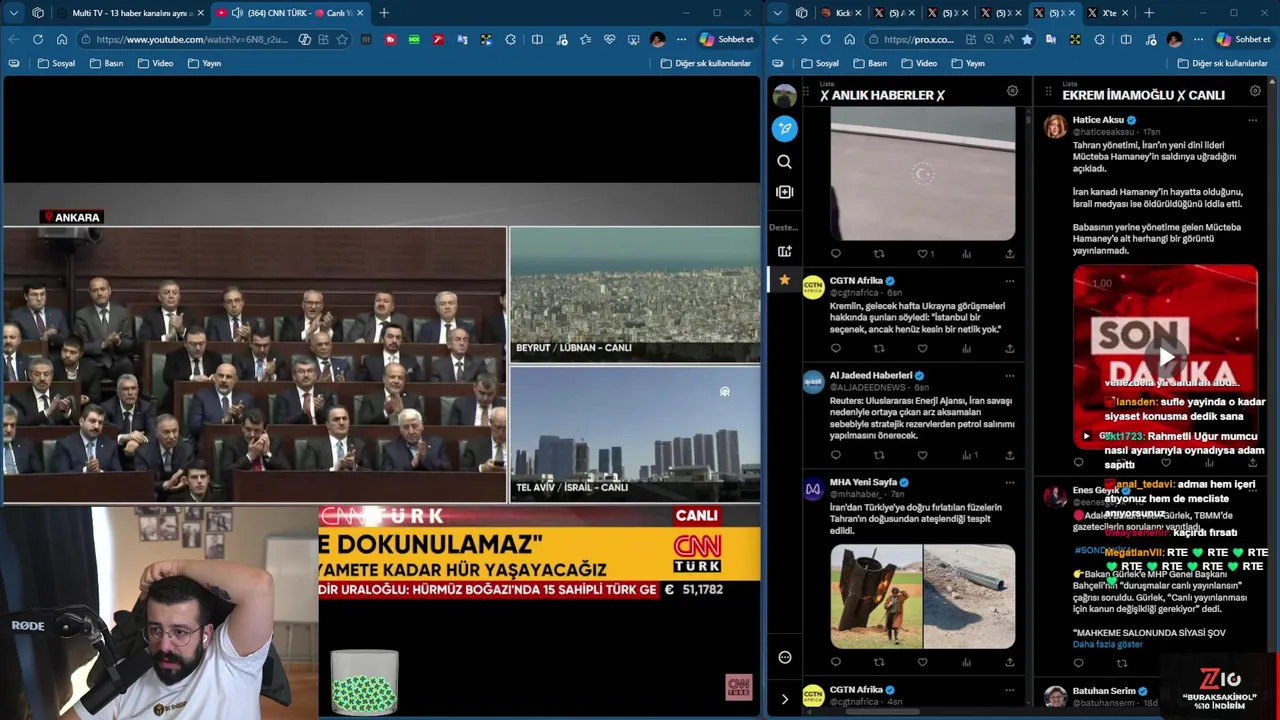Image resolution: width=1280 pixels, height=720 pixels.
Task: Open tab list dropdown in right browser
Action: pyautogui.click(x=778, y=13)
